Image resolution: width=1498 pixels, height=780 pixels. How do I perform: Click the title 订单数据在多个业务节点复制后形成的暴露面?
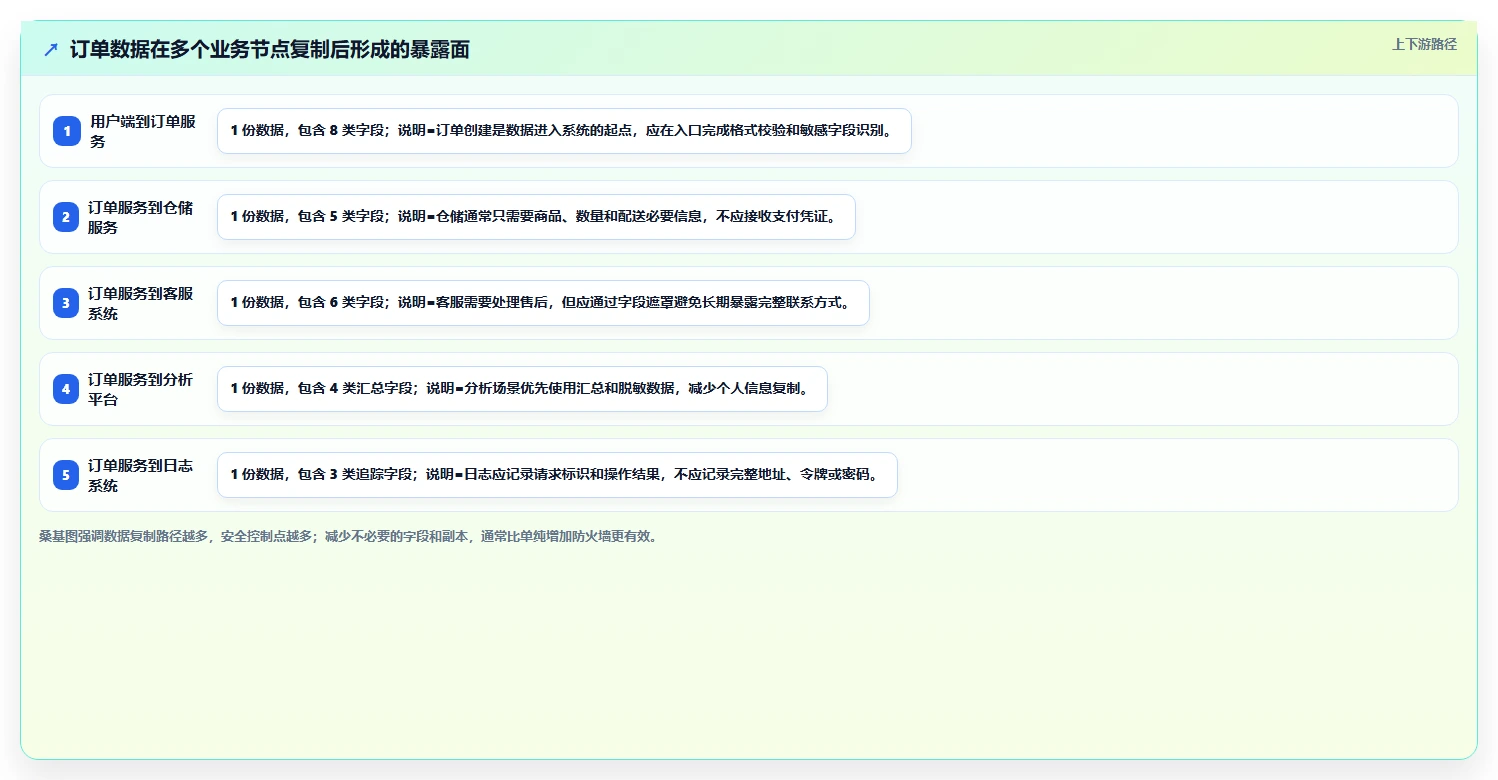[x=270, y=49]
